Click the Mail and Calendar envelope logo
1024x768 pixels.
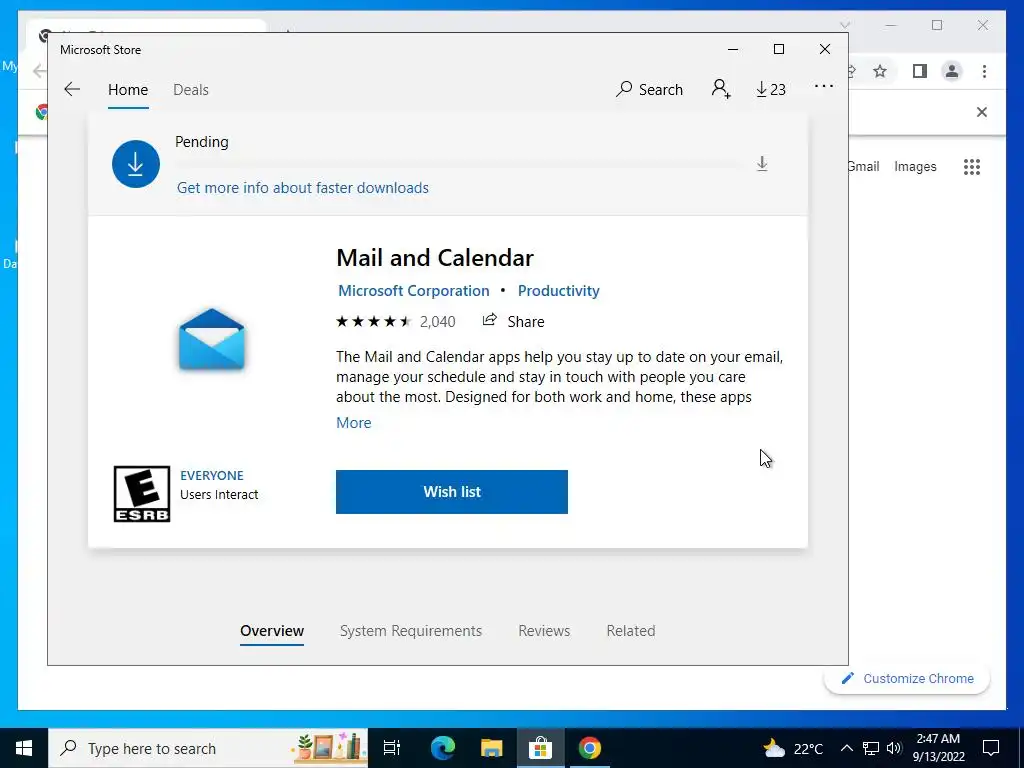(x=212, y=340)
